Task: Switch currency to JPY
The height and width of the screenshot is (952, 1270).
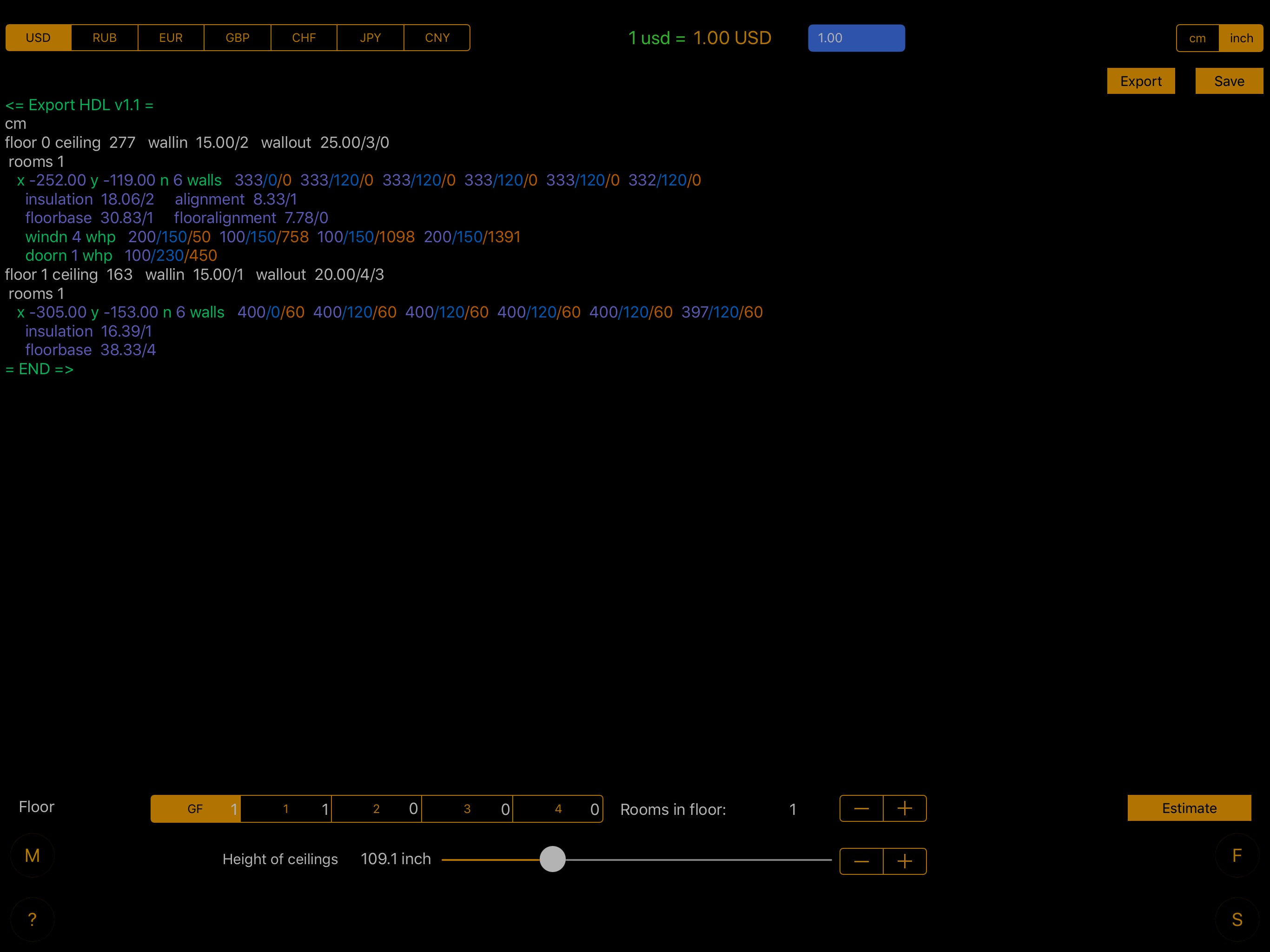Action: coord(370,38)
